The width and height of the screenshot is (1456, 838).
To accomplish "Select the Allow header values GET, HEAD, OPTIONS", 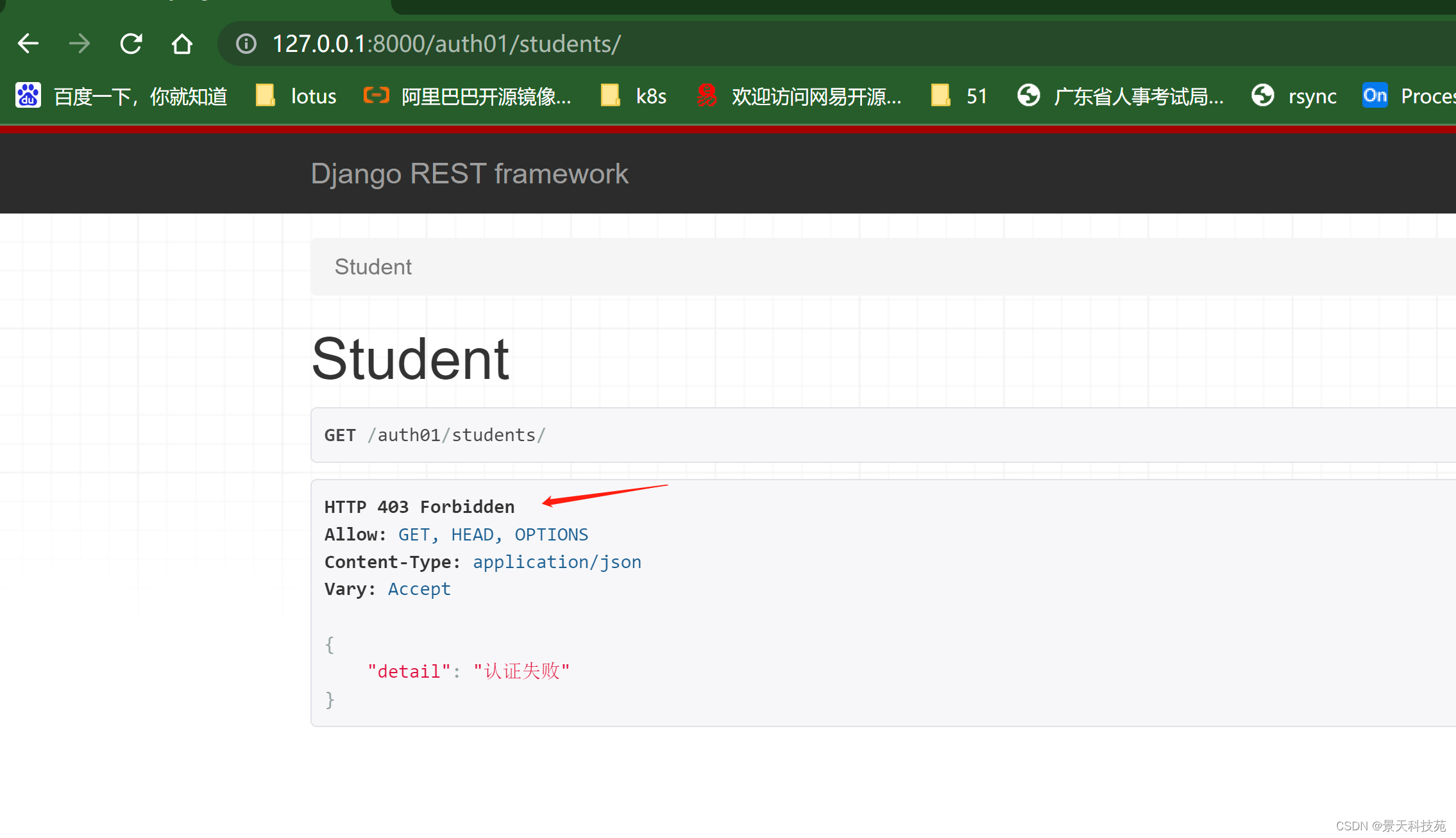I will point(493,535).
